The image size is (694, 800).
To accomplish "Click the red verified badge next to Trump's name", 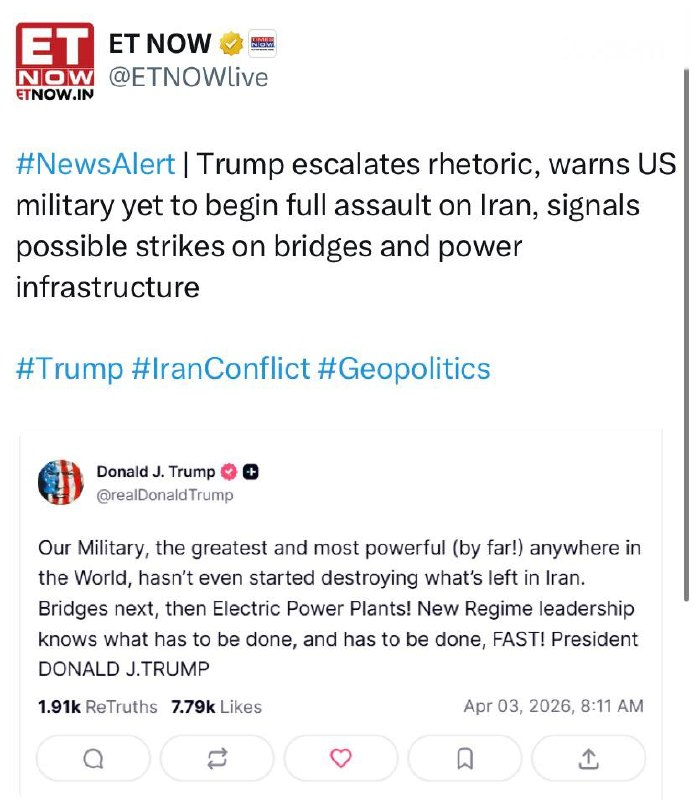I will tap(228, 472).
